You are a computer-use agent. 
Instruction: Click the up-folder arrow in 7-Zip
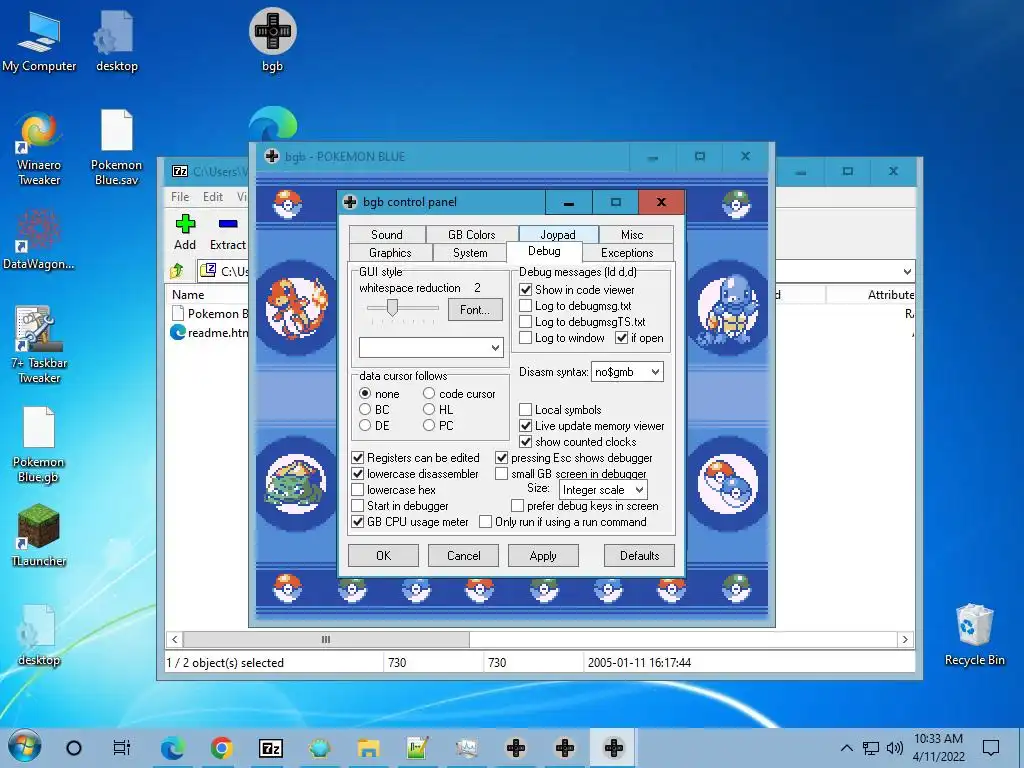pos(177,270)
